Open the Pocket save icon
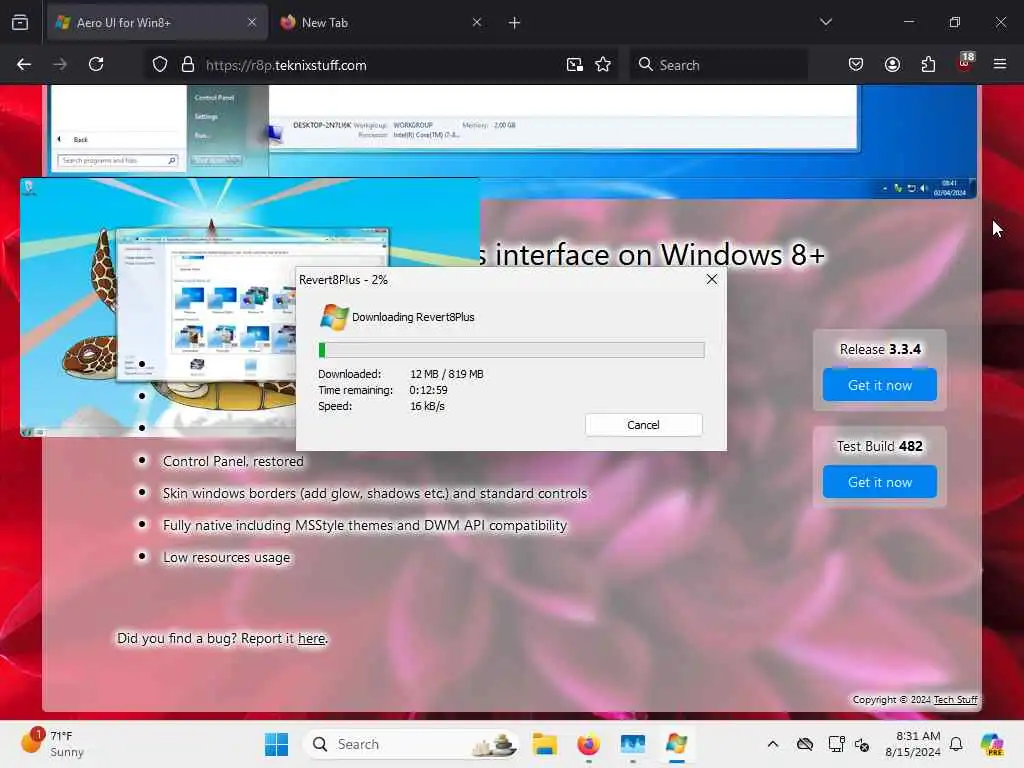 (x=856, y=64)
